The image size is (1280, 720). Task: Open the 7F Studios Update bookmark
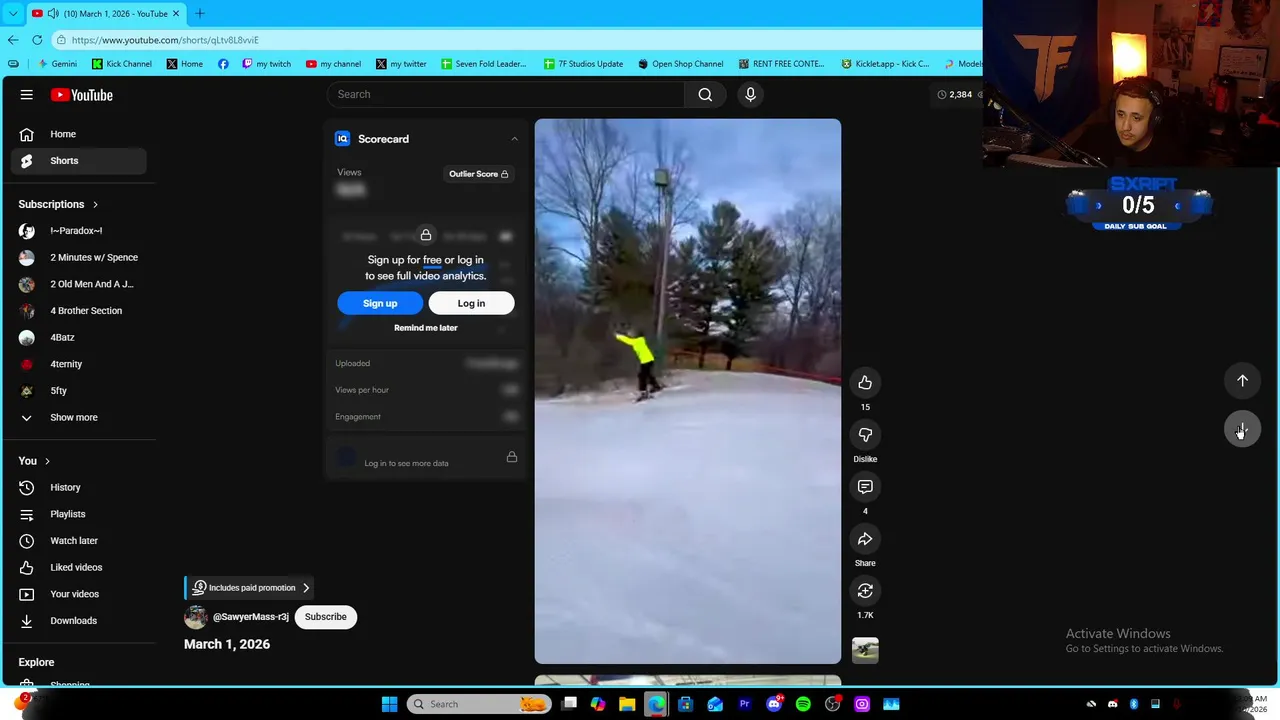click(584, 64)
